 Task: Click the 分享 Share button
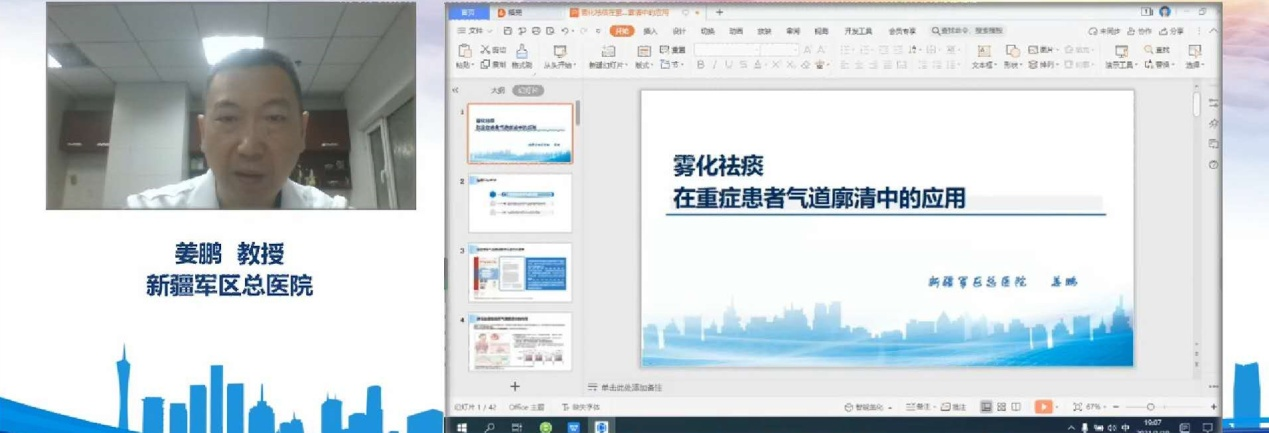click(x=1172, y=31)
